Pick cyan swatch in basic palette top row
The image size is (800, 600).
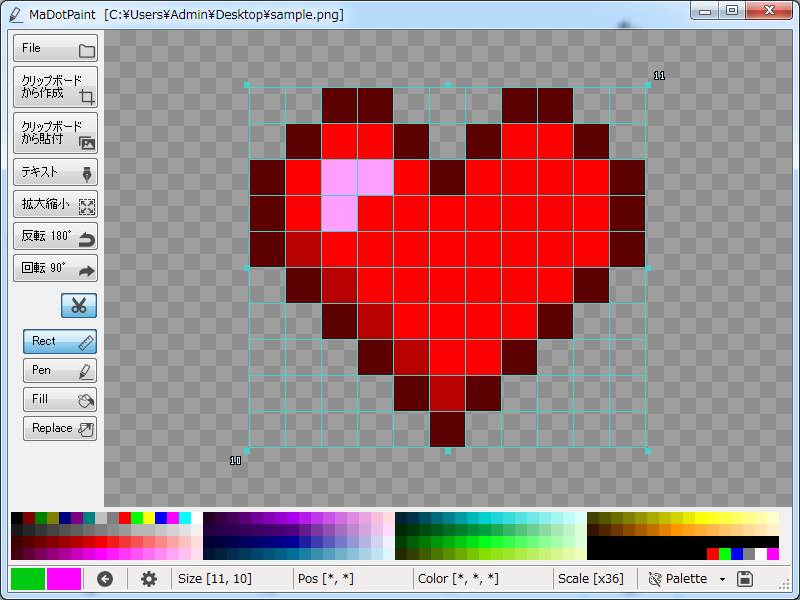point(185,518)
